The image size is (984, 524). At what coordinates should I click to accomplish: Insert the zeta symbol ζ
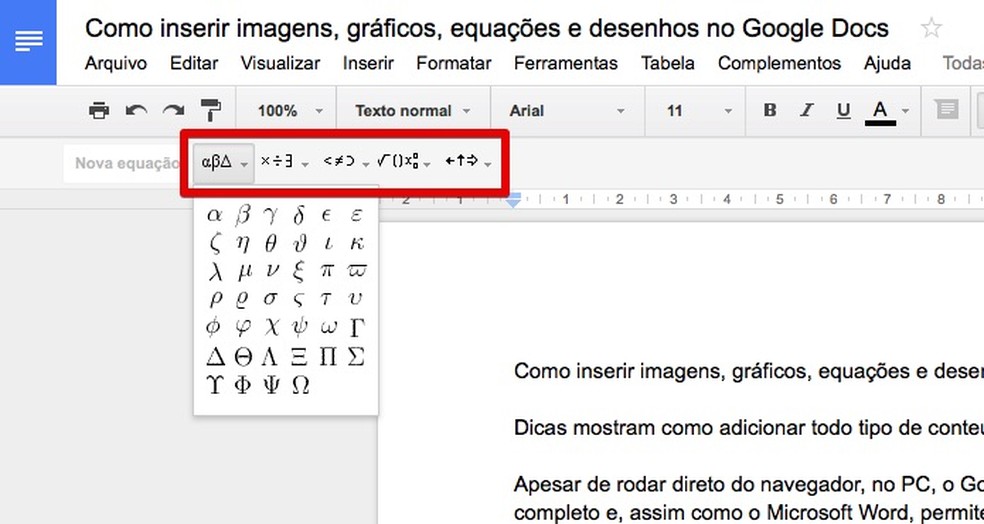tap(215, 243)
